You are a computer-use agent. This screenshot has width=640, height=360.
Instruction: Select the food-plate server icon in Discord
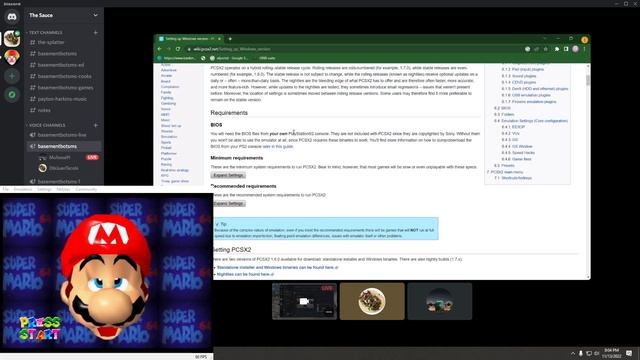(x=12, y=38)
